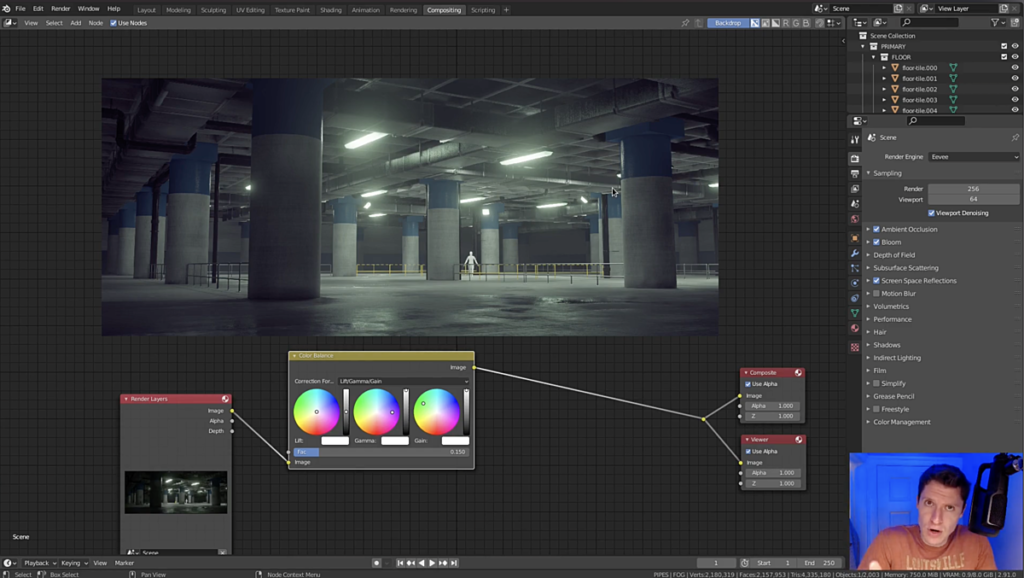
Task: Show red channel R in backdrop
Action: (786, 23)
